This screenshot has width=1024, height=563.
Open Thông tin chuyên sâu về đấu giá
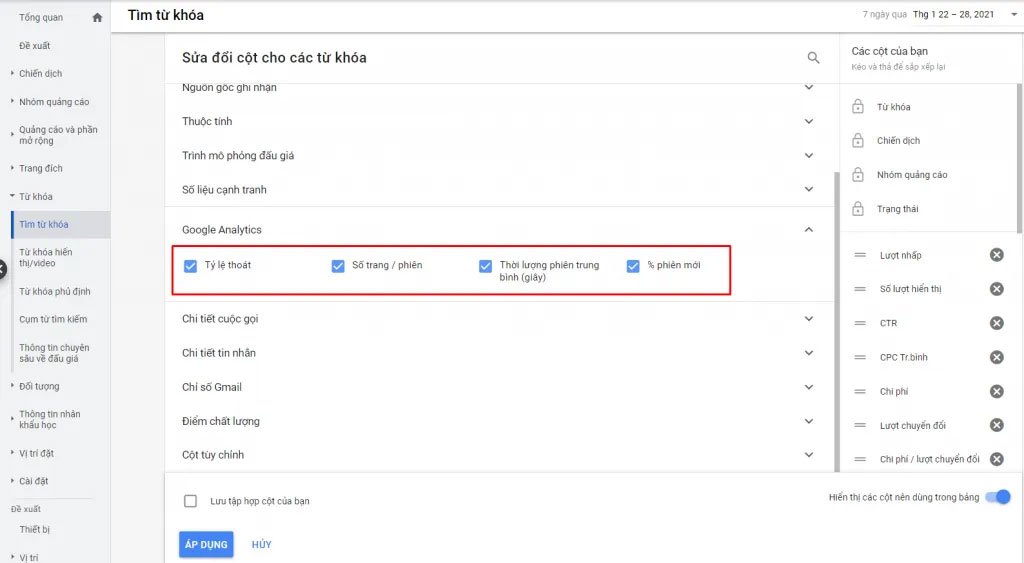[54, 353]
